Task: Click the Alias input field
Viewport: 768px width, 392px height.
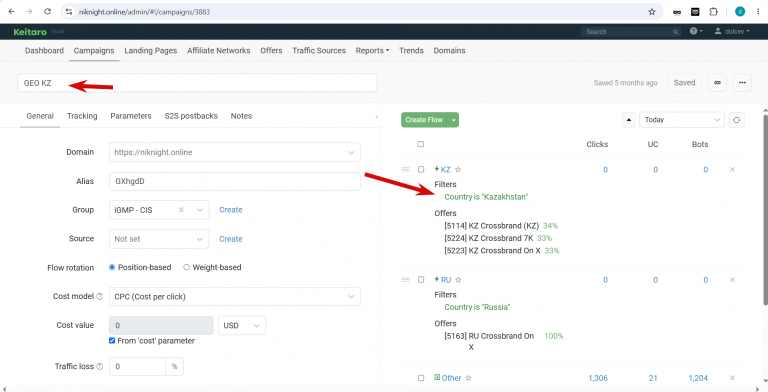Action: tap(235, 181)
